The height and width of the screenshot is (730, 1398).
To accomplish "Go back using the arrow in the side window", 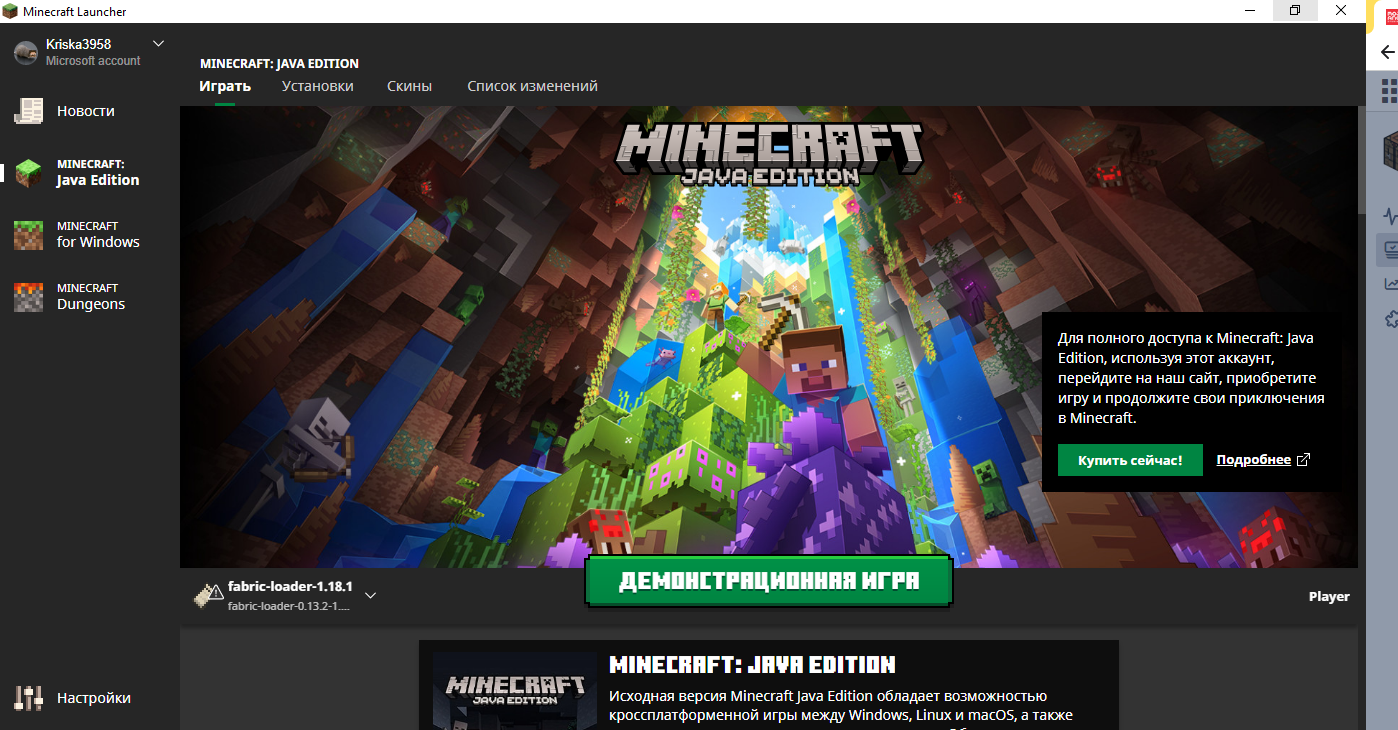I will coord(1388,53).
